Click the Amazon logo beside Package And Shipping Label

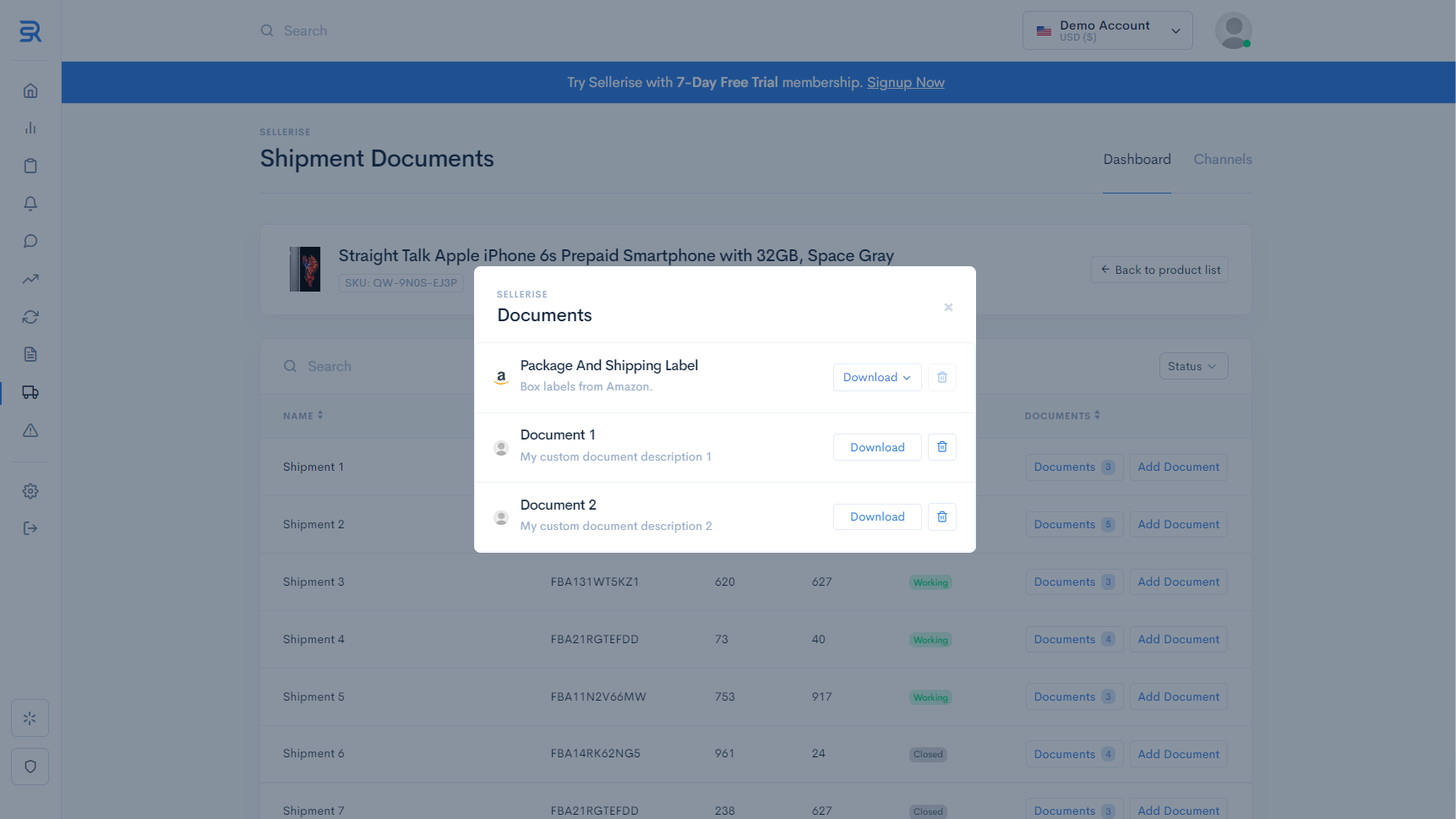click(x=501, y=378)
